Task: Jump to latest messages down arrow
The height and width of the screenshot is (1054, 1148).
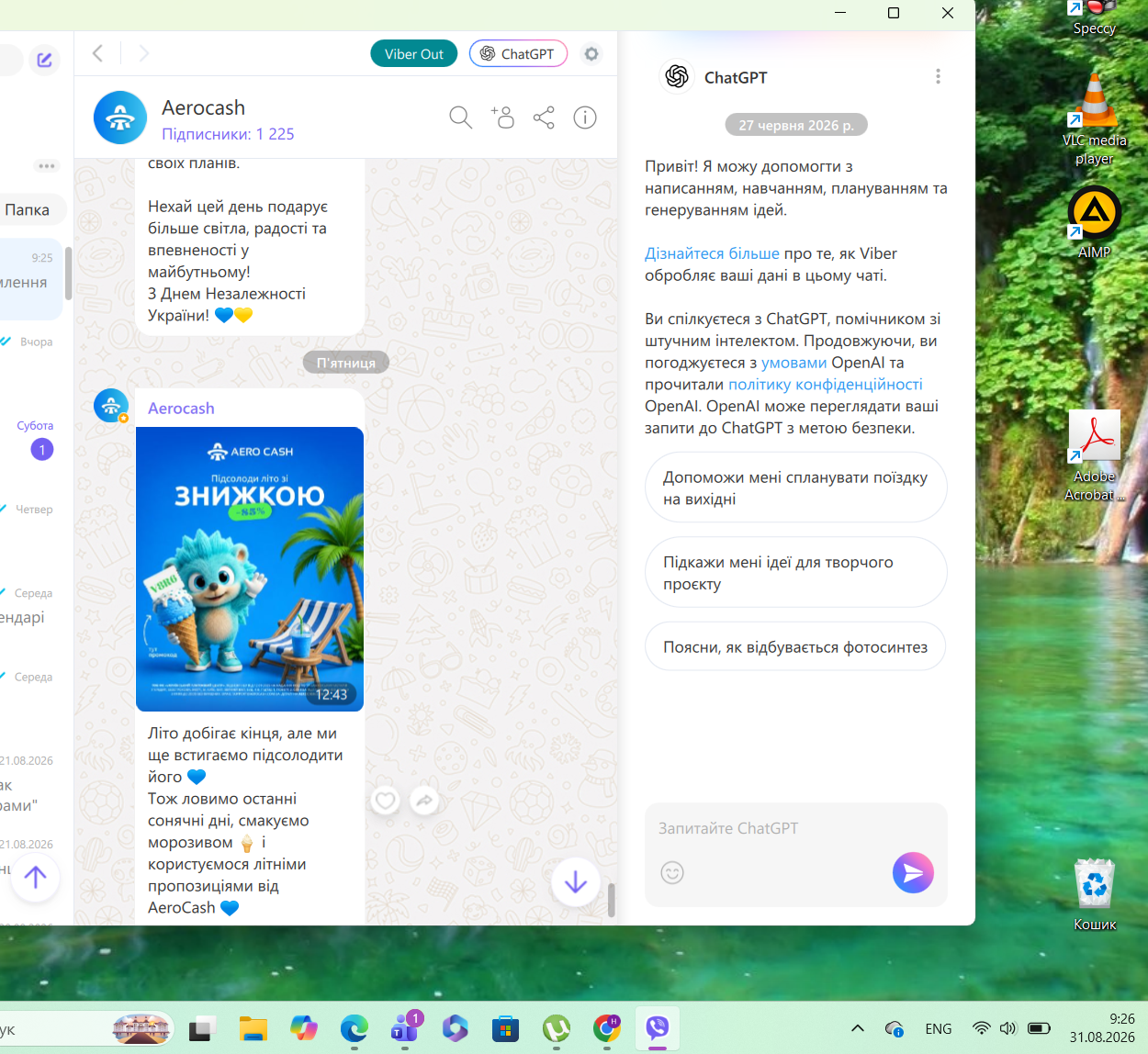Action: tap(576, 882)
